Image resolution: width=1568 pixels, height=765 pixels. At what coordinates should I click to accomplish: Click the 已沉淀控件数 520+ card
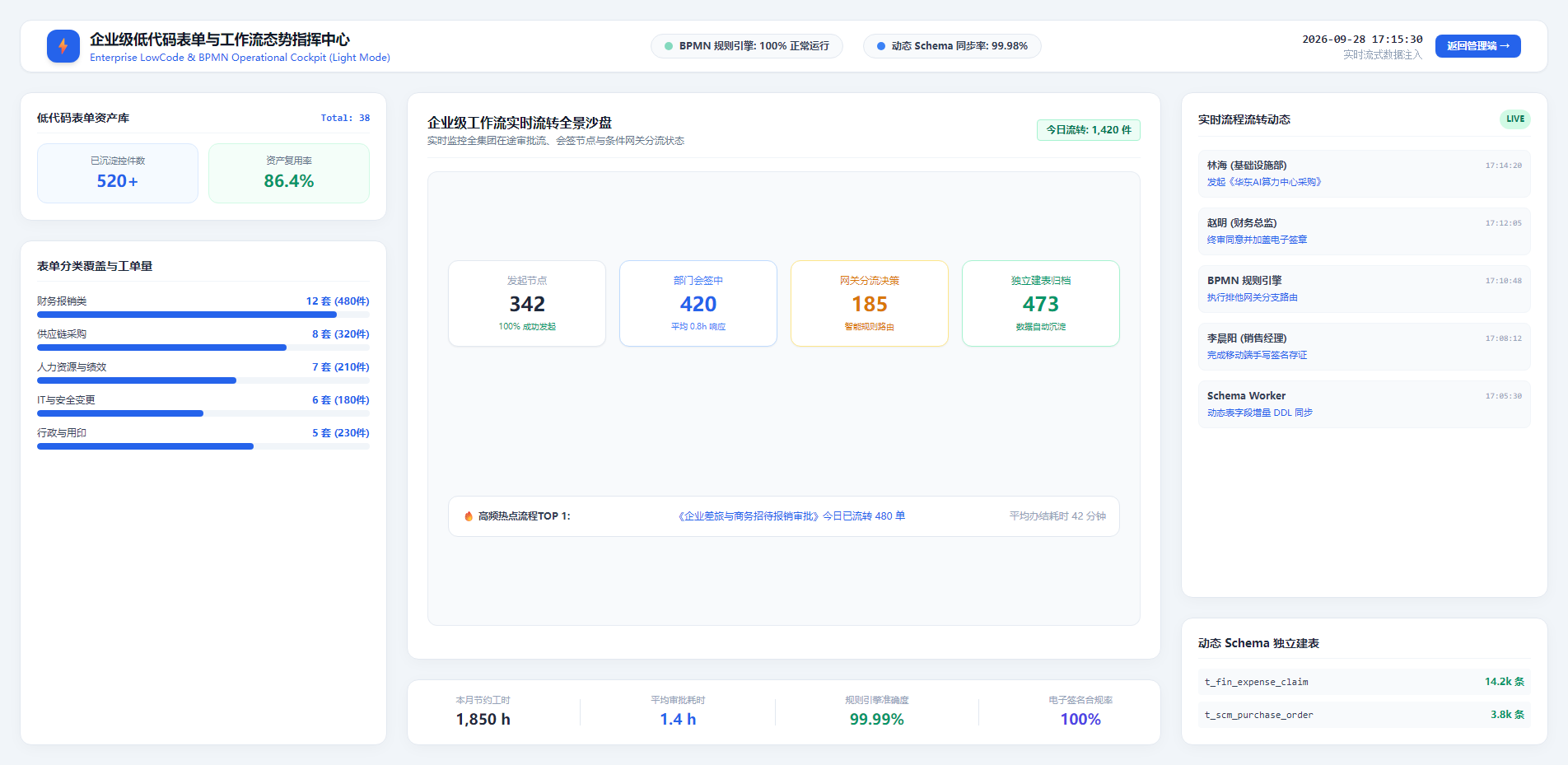coord(118,173)
